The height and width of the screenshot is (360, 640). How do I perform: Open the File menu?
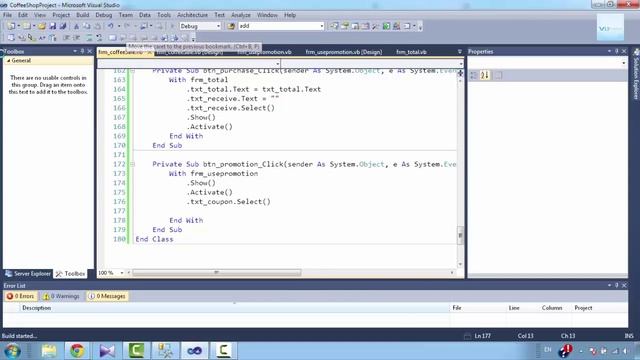click(7, 15)
